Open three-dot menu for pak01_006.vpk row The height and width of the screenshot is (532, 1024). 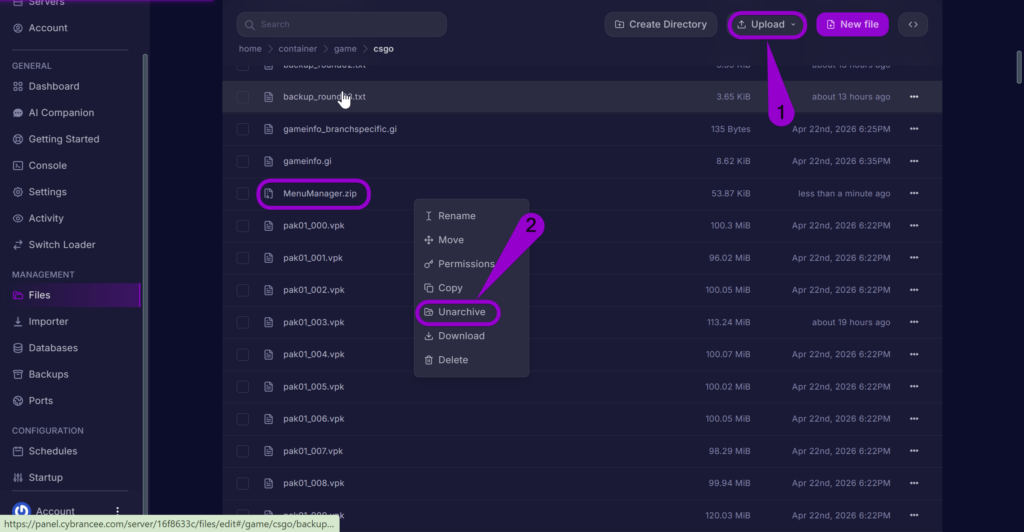click(914, 419)
